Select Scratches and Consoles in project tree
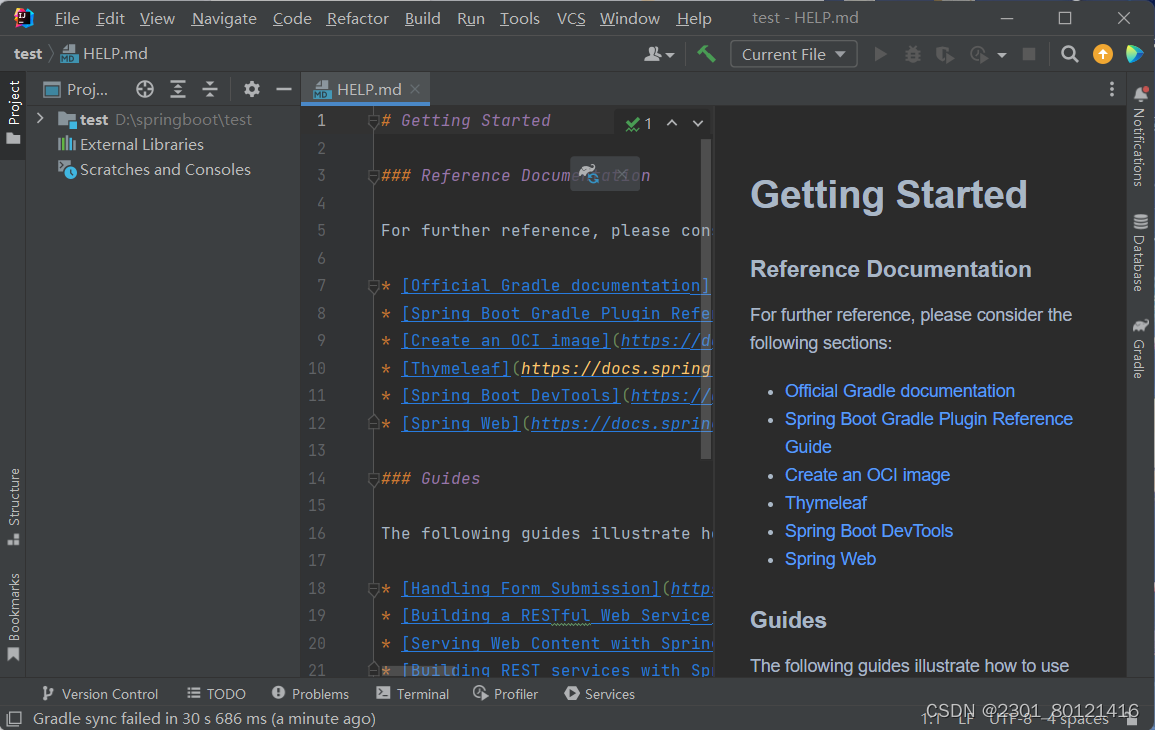Image resolution: width=1155 pixels, height=730 pixels. [154, 169]
